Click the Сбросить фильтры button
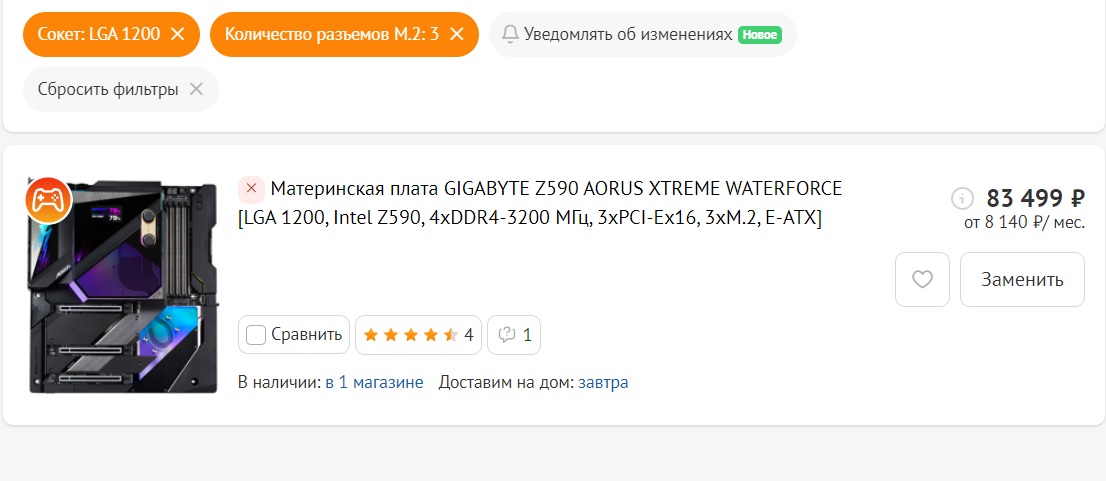 121,90
